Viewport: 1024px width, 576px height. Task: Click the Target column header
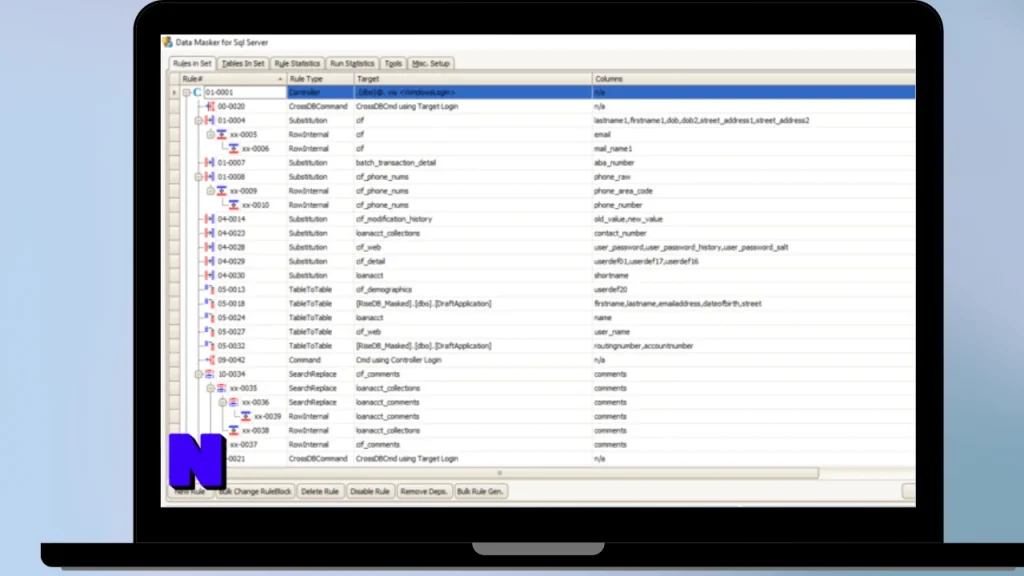pos(473,78)
